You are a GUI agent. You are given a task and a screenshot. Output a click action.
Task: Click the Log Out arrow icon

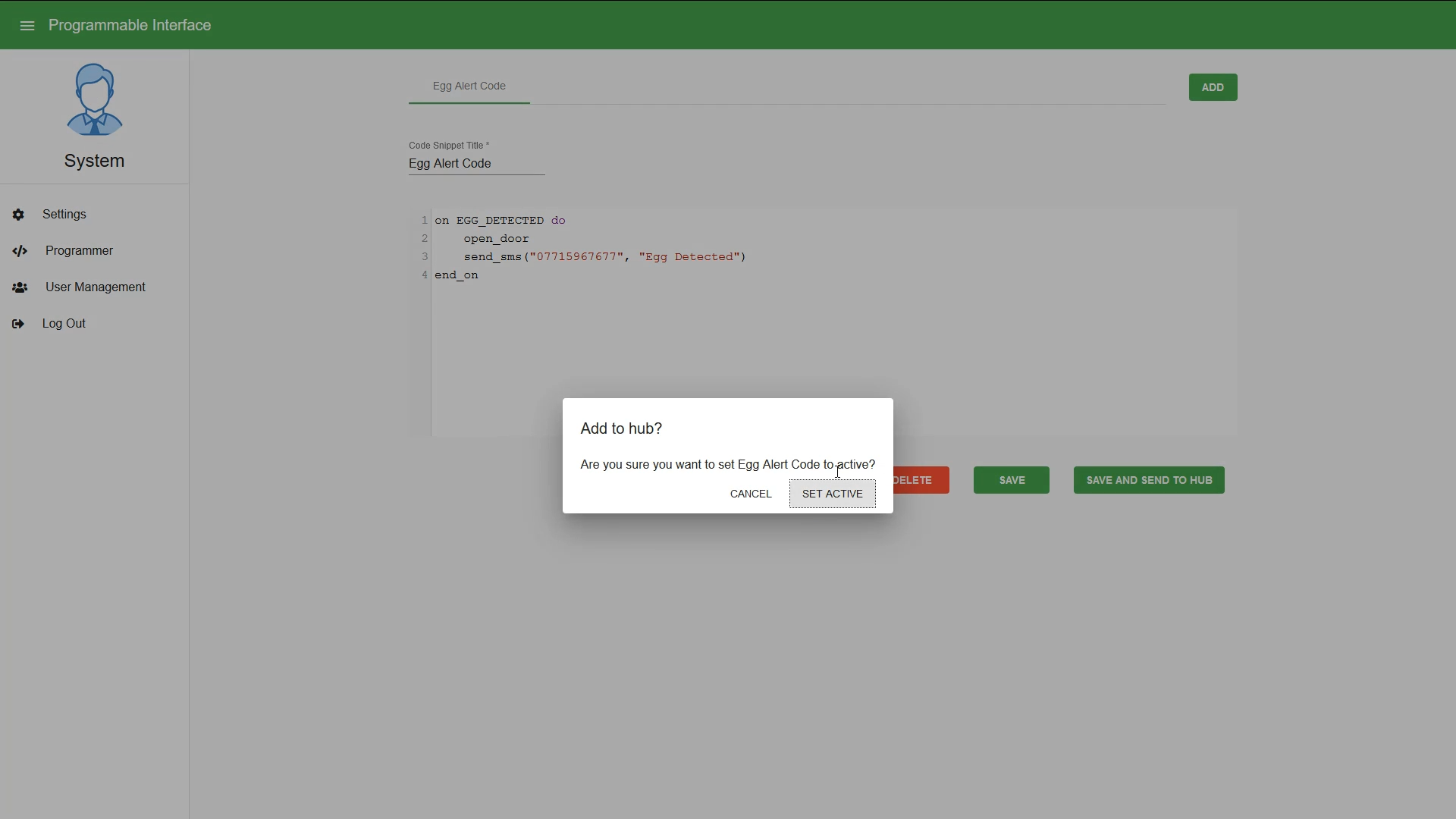pyautogui.click(x=18, y=324)
